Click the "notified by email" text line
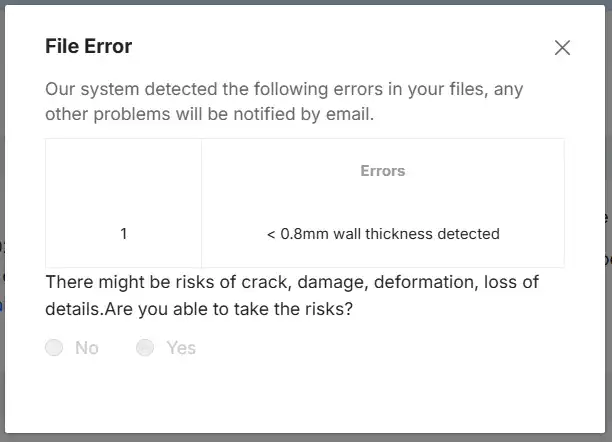This screenshot has width=612, height=442. pos(210,114)
